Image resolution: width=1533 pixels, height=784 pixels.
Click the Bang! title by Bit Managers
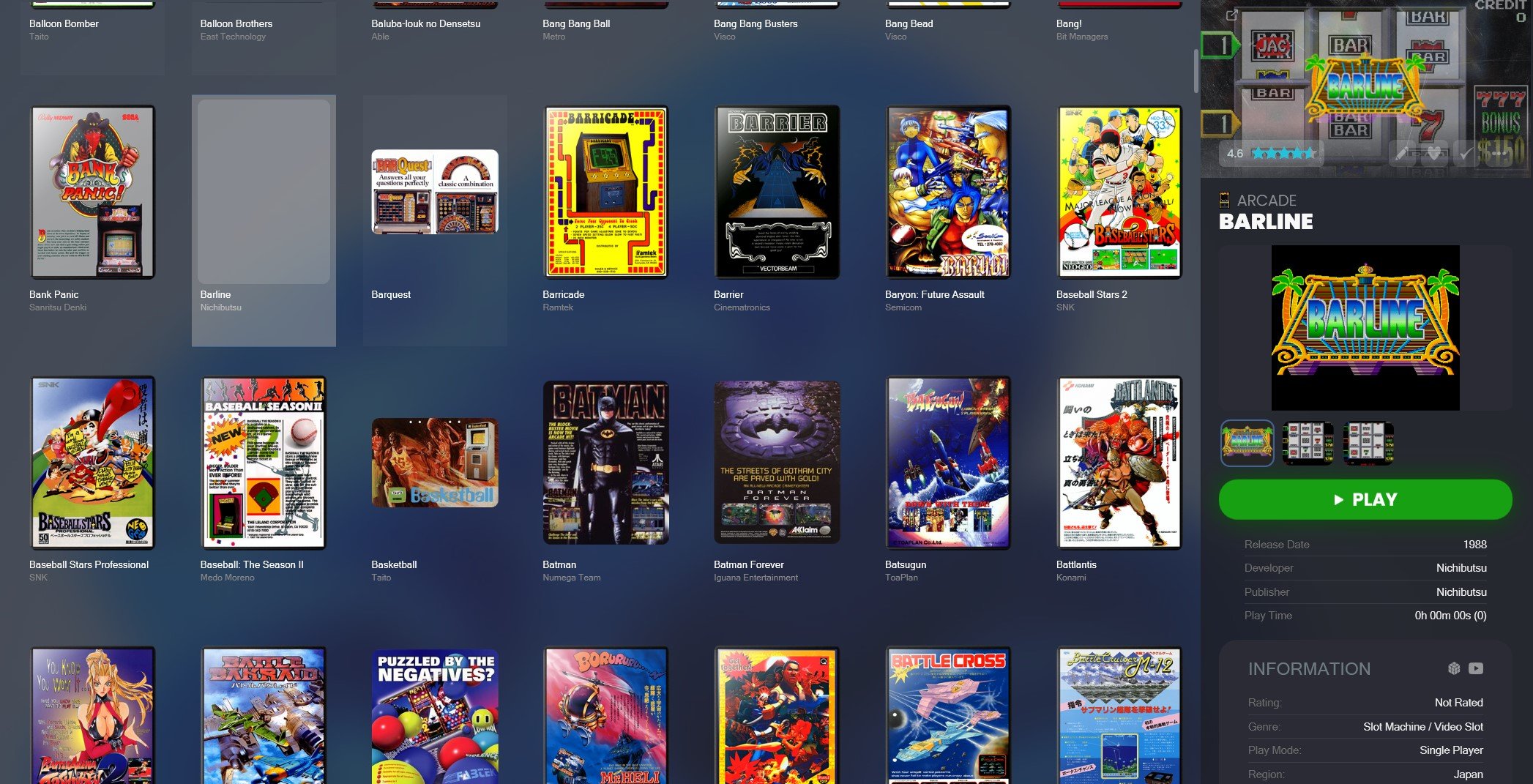coord(1069,23)
